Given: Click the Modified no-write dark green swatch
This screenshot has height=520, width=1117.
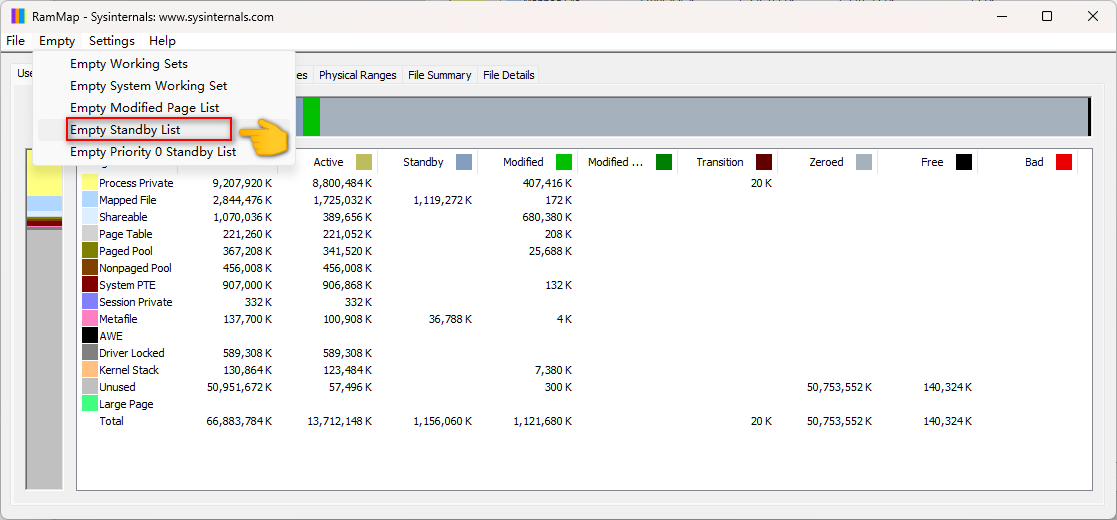Looking at the screenshot, I should (x=664, y=162).
